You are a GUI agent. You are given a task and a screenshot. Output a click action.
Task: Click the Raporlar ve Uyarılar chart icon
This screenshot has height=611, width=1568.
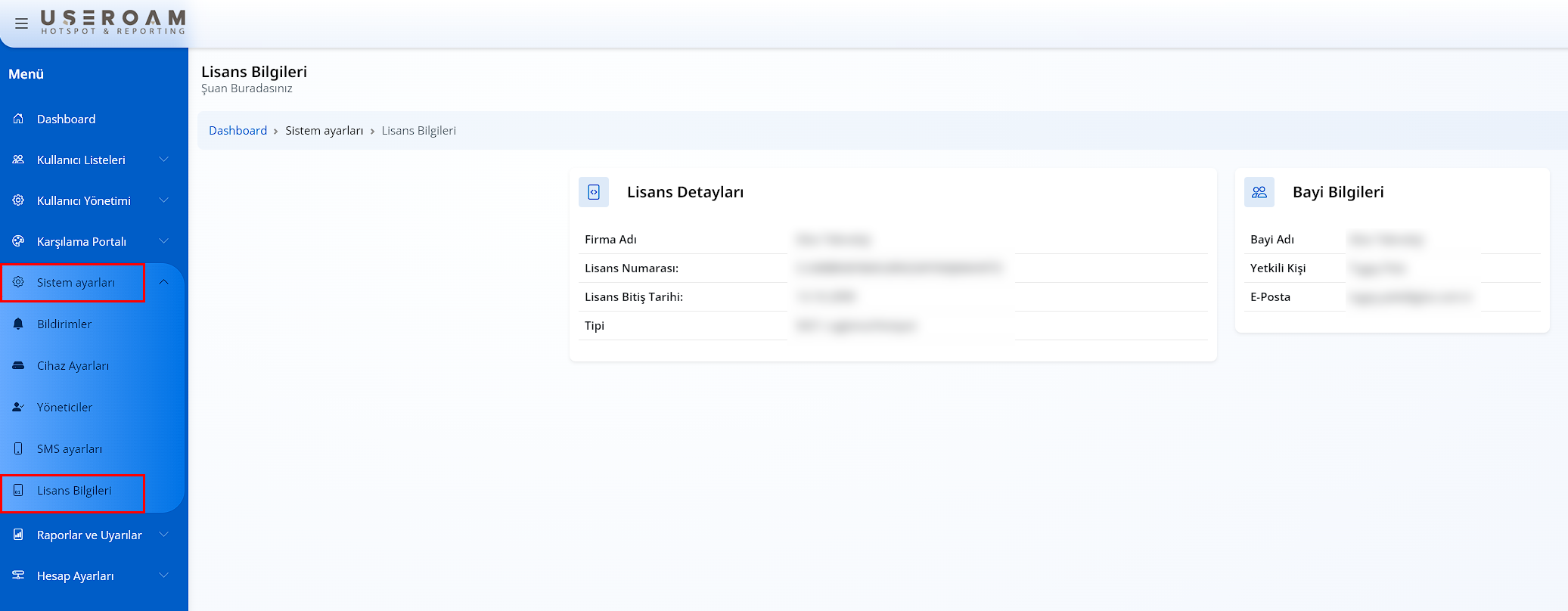coord(18,535)
